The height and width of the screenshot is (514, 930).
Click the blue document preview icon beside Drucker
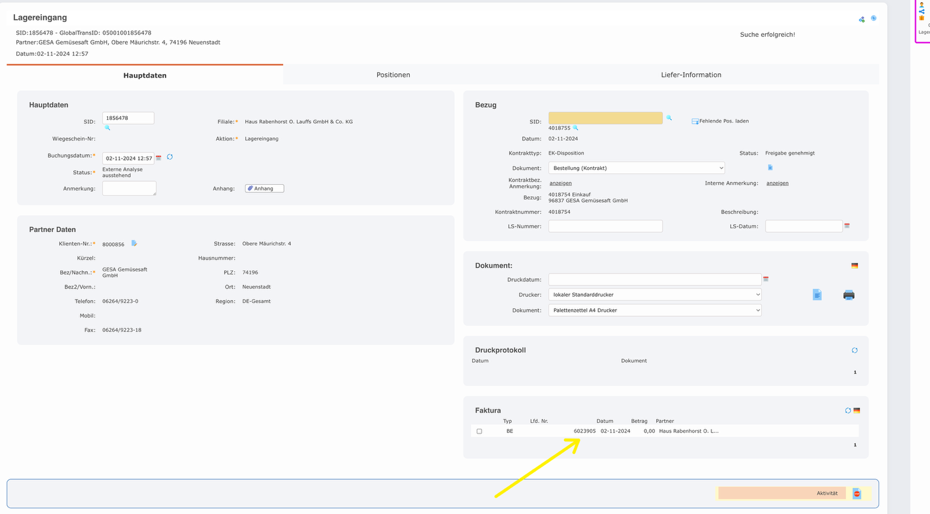pyautogui.click(x=817, y=295)
